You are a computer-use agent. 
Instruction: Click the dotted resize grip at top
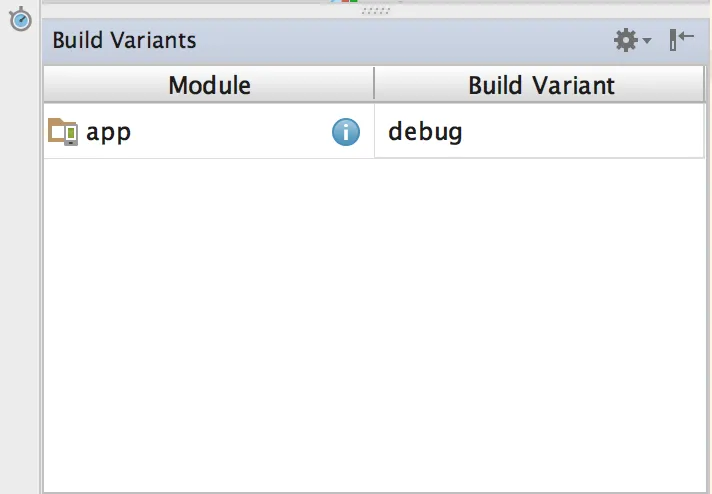click(x=375, y=10)
